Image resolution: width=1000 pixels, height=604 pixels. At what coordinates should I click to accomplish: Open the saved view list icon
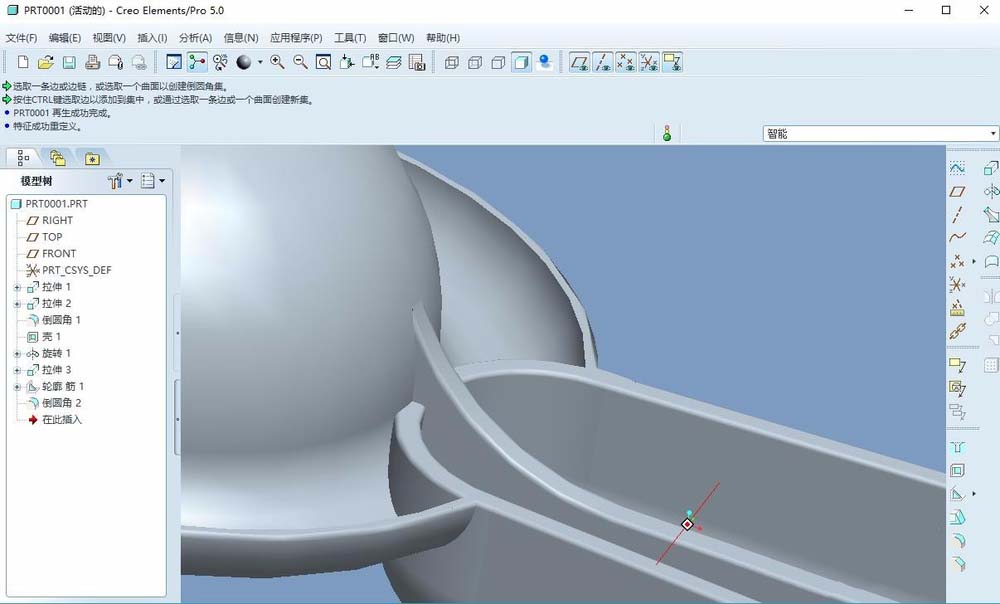pos(370,62)
